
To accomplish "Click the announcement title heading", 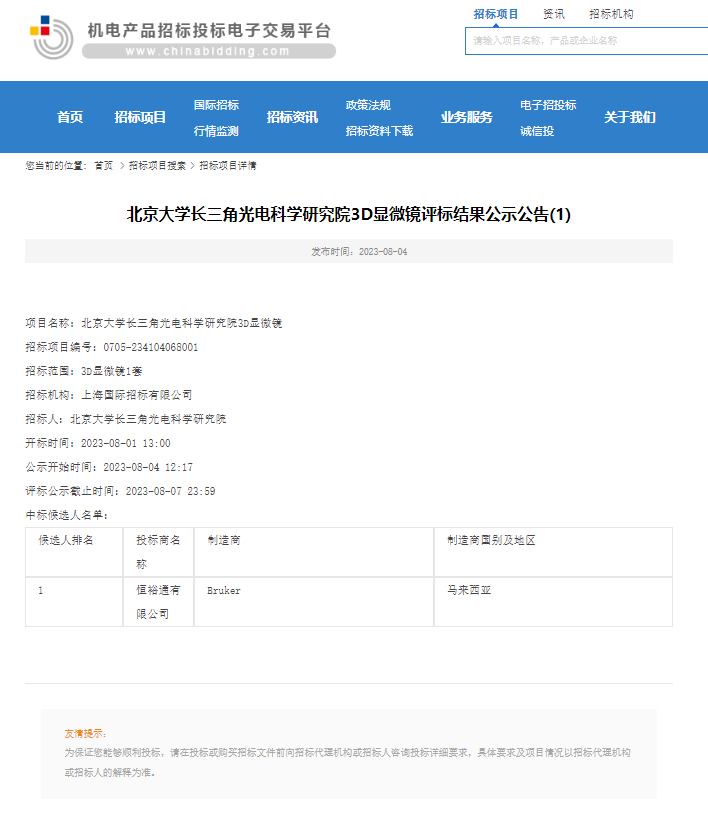I will [349, 214].
